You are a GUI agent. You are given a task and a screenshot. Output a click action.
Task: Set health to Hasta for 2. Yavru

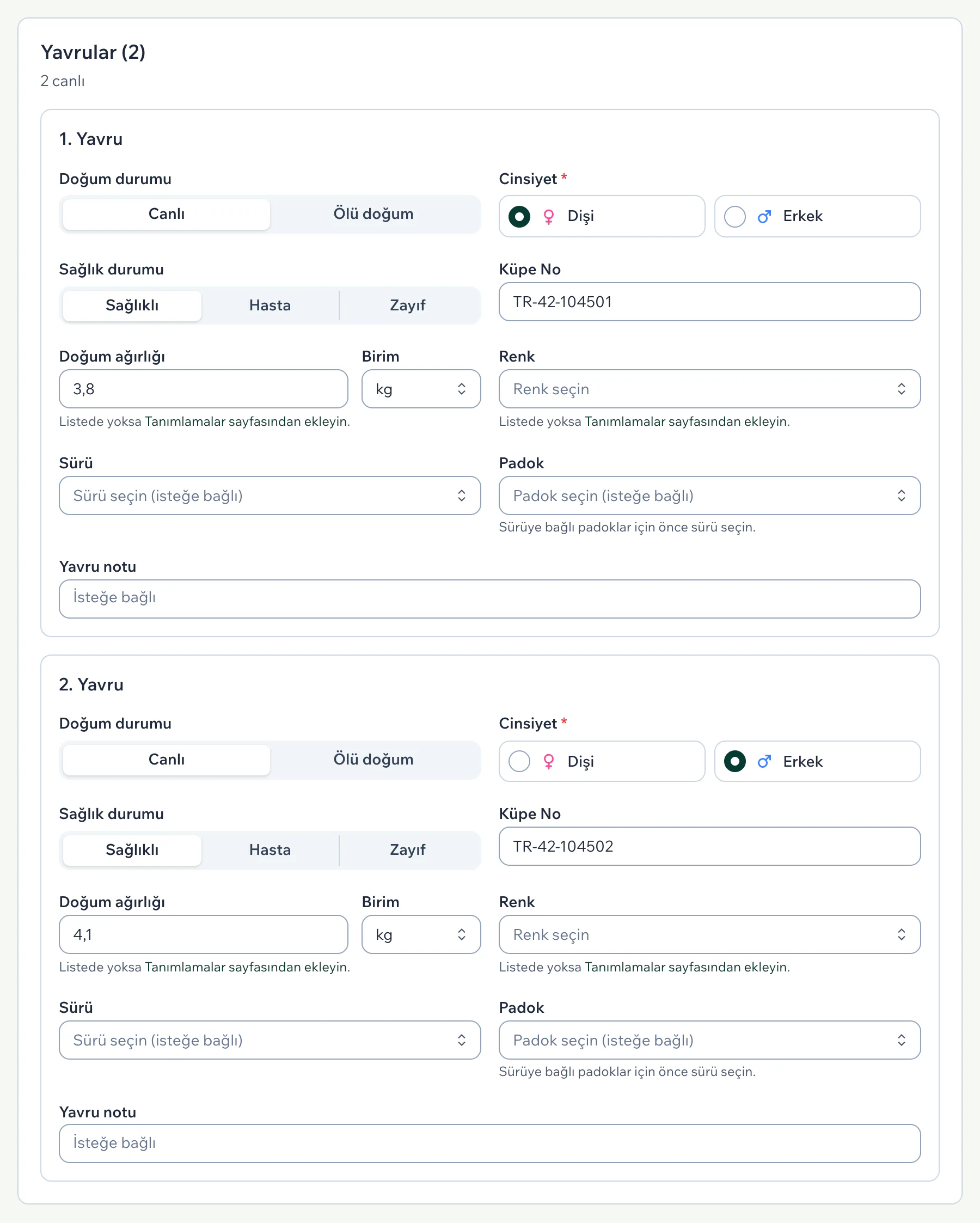click(270, 850)
